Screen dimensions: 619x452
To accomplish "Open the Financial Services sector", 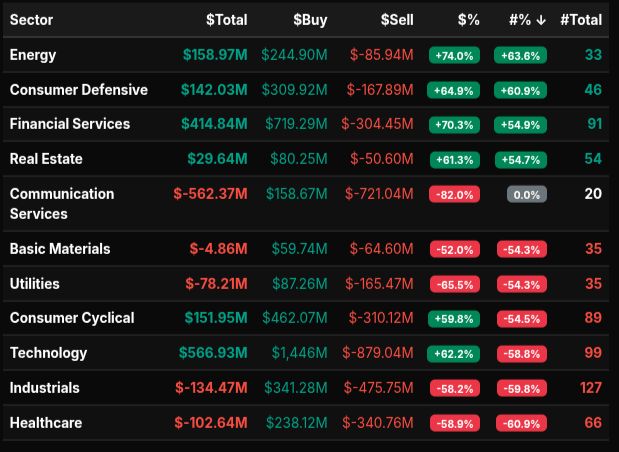I will tap(70, 124).
